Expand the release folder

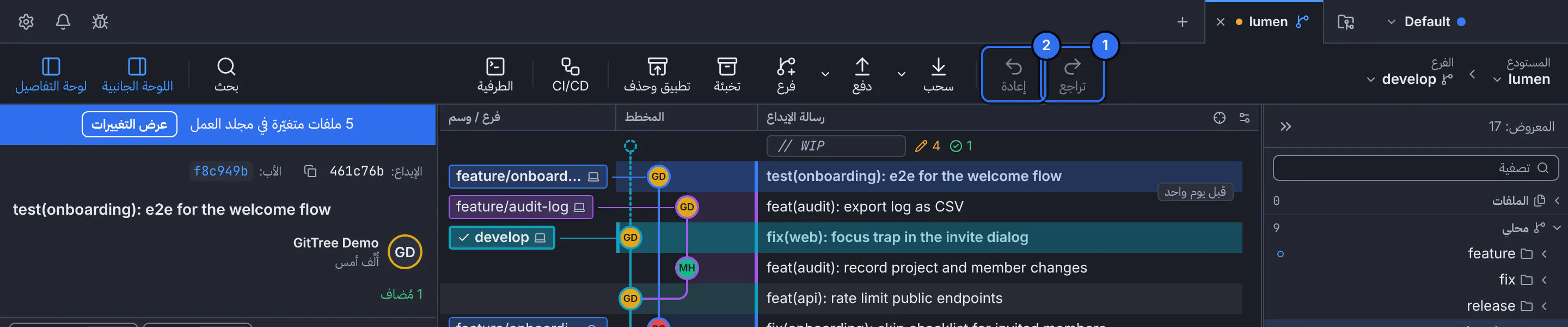[1416, 306]
